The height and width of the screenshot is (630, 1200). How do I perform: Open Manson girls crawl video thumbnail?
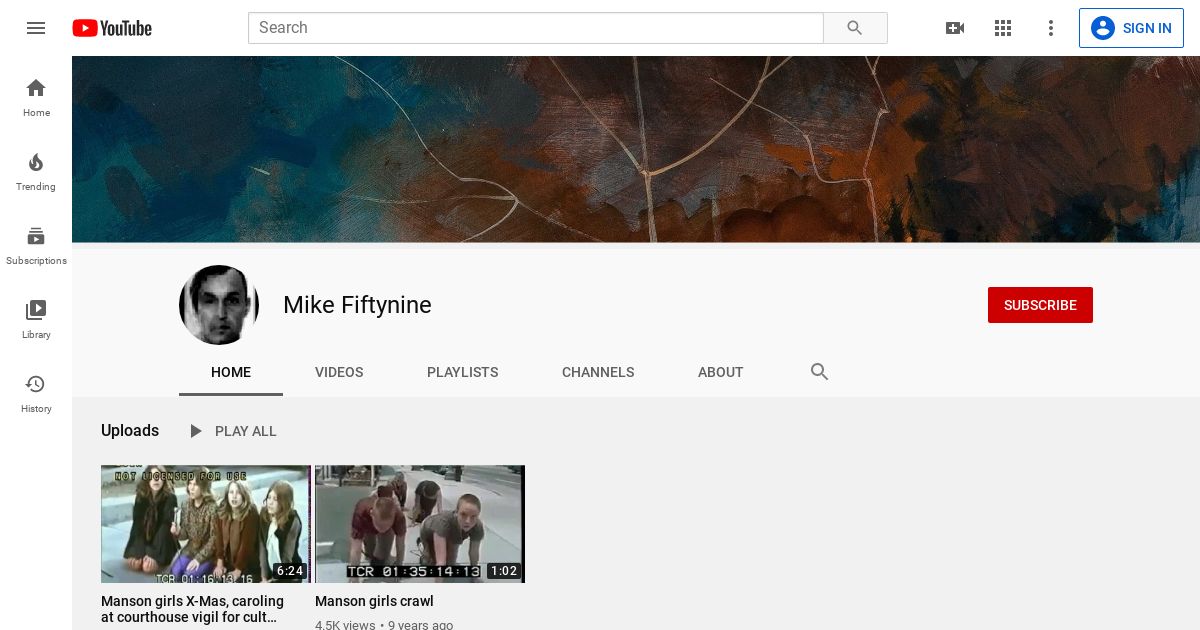click(420, 524)
